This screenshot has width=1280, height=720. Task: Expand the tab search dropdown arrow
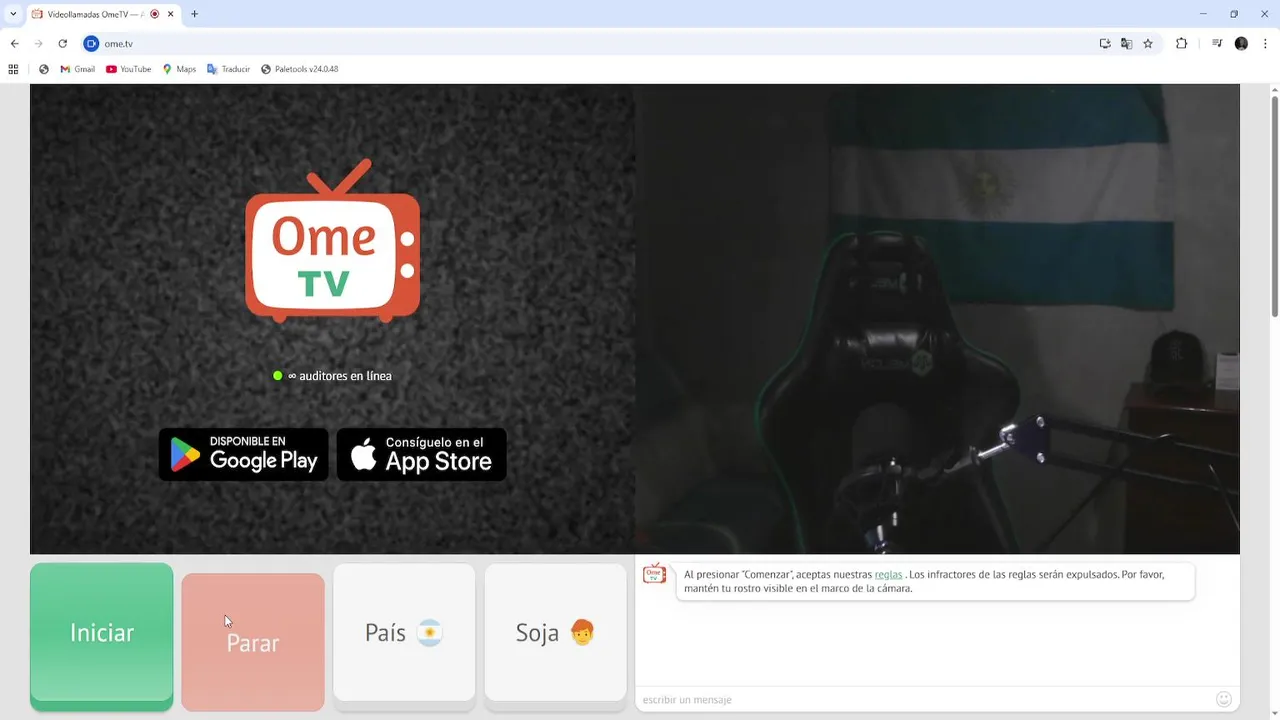(13, 14)
